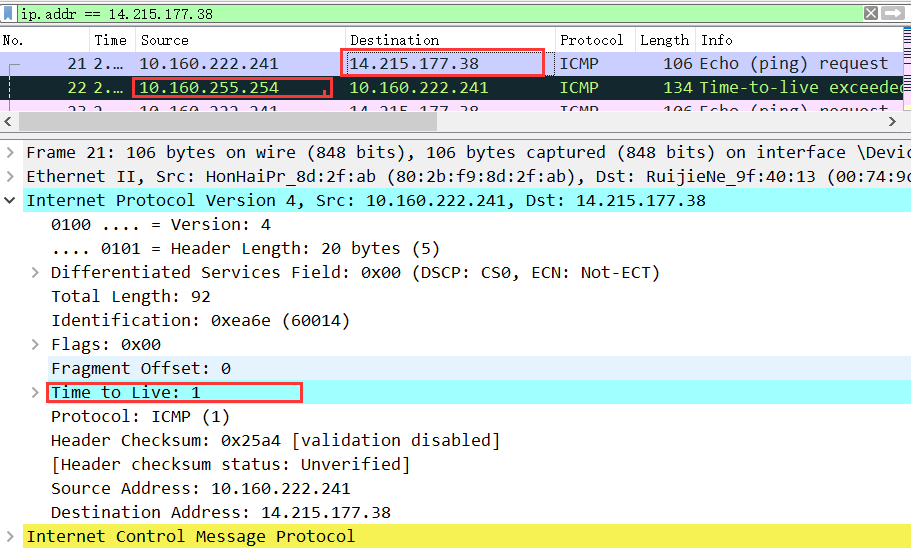Click length 134 cell of packet 22
The image size is (911, 557).
point(677,88)
